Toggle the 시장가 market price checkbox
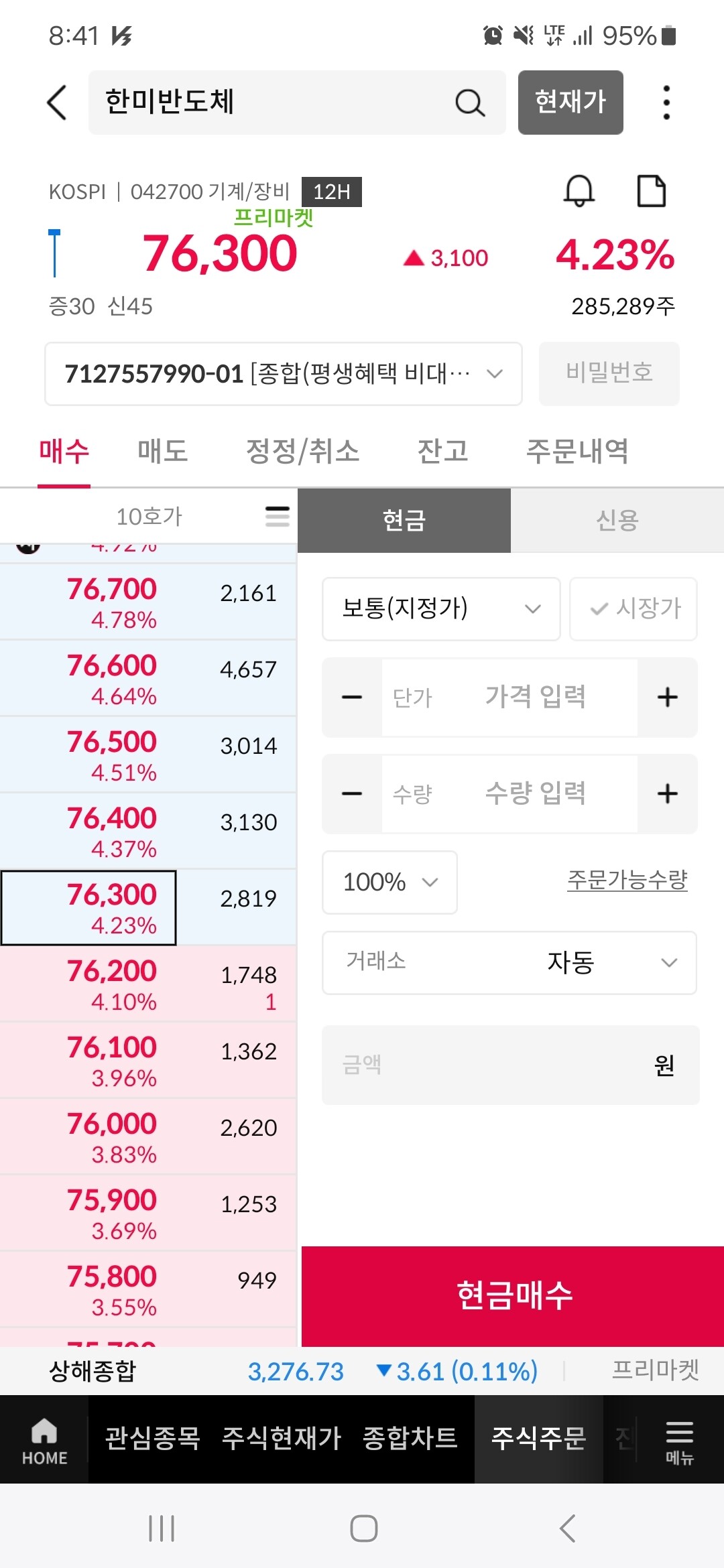 coord(633,608)
